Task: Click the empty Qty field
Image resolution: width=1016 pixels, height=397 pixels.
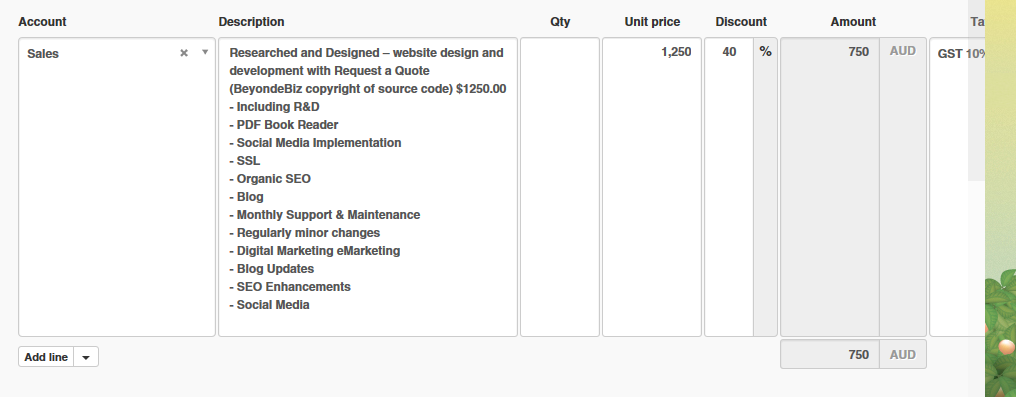Action: [x=560, y=187]
